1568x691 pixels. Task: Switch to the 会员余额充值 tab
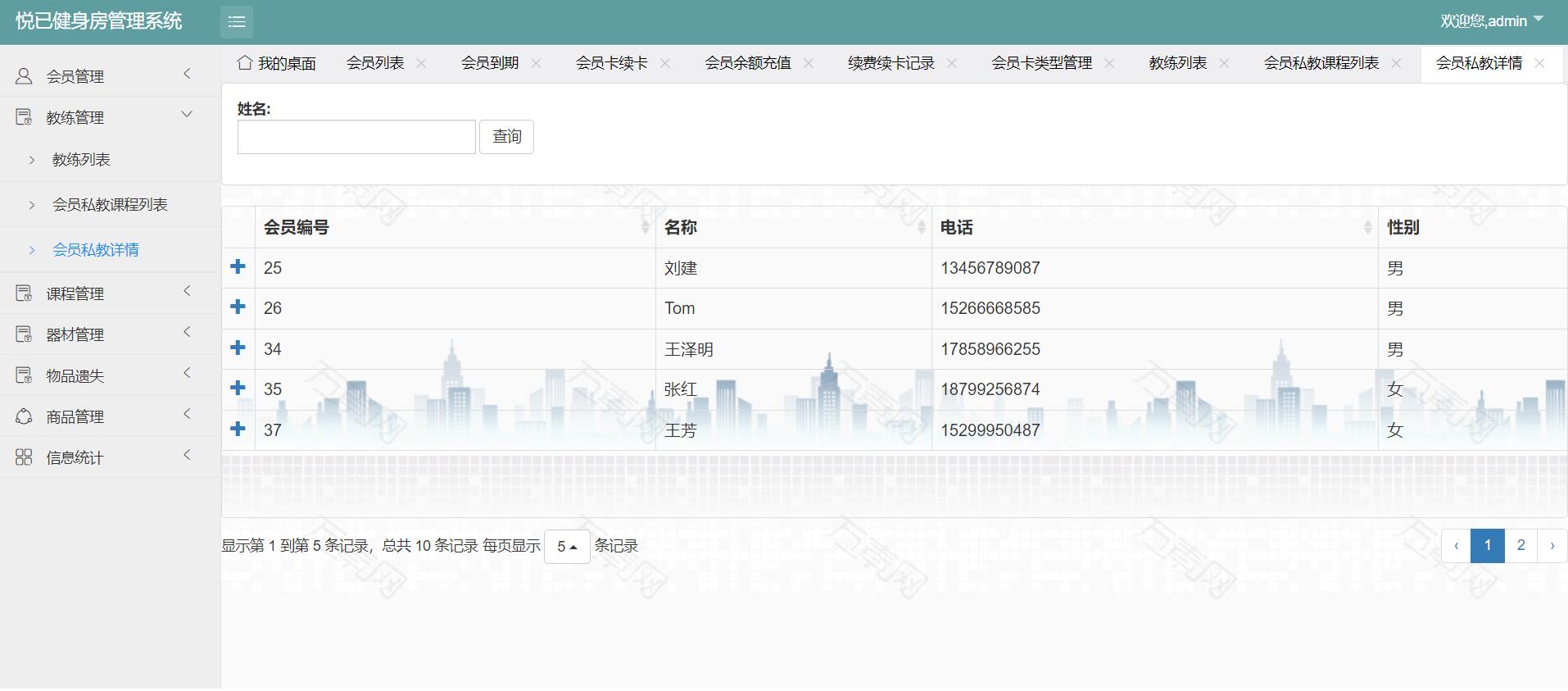click(x=748, y=63)
